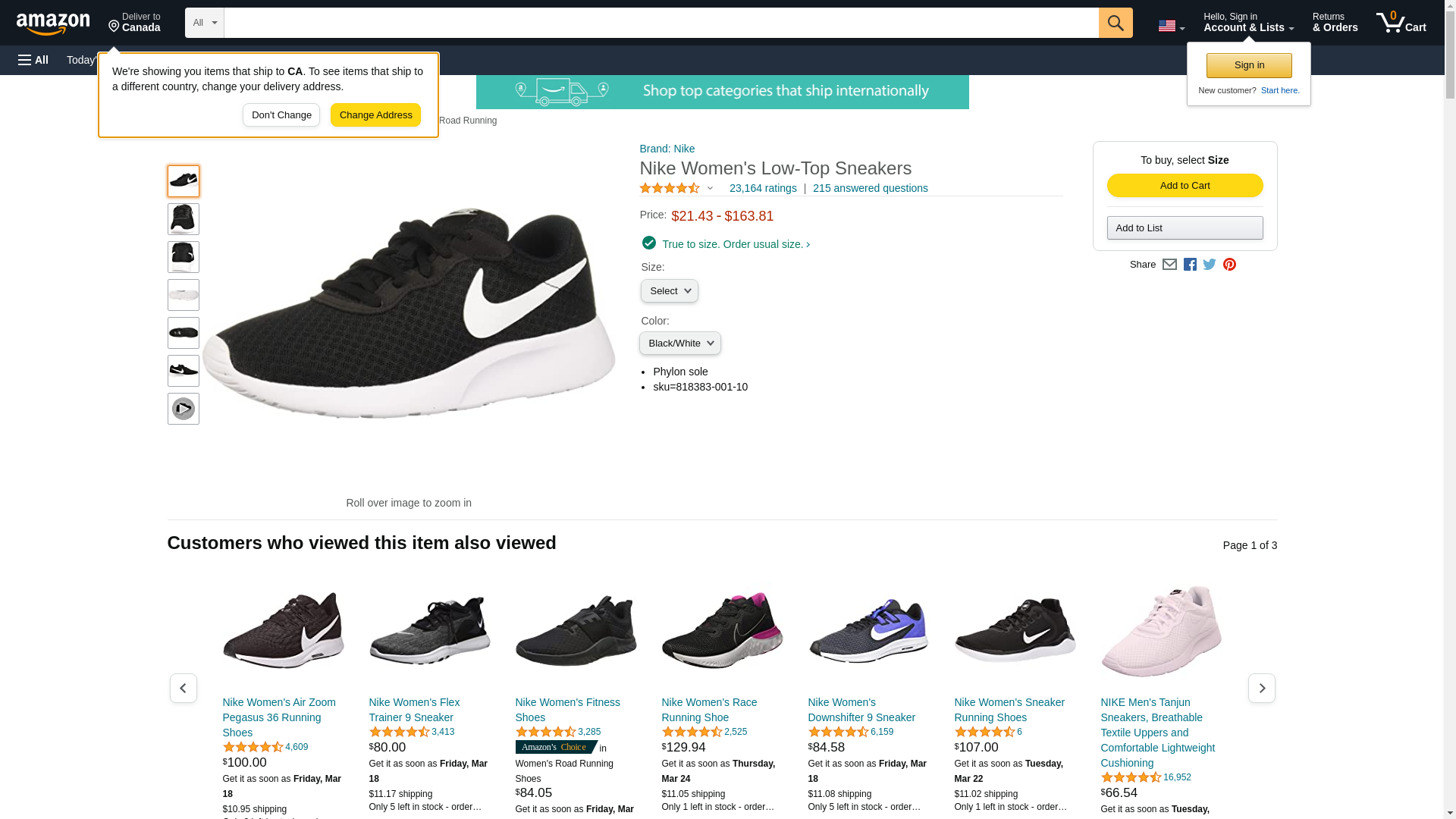This screenshot has height=819, width=1456.
Task: Open the Black/White color dropdown
Action: [x=679, y=344]
